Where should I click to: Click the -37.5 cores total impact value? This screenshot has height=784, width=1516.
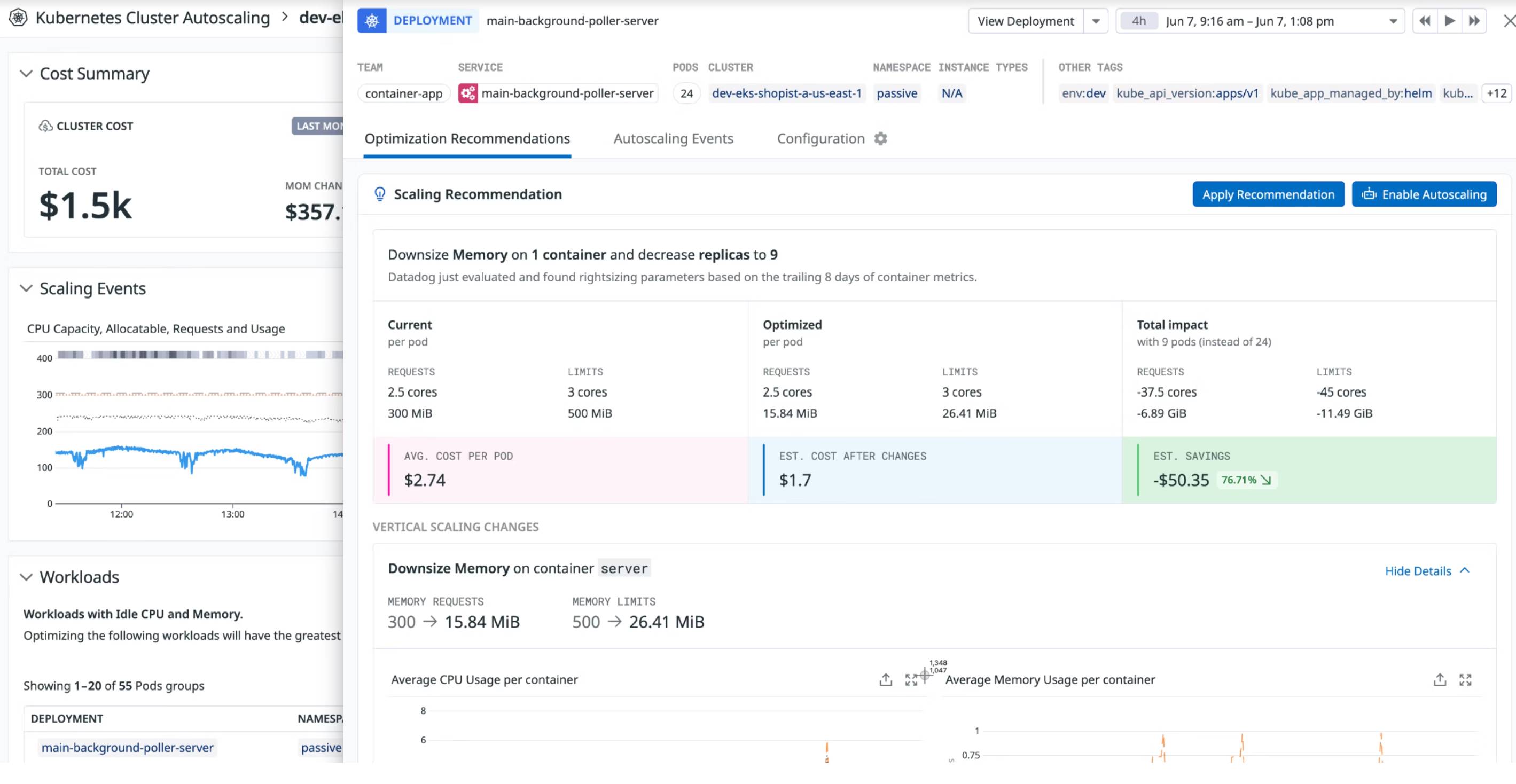tap(1167, 392)
